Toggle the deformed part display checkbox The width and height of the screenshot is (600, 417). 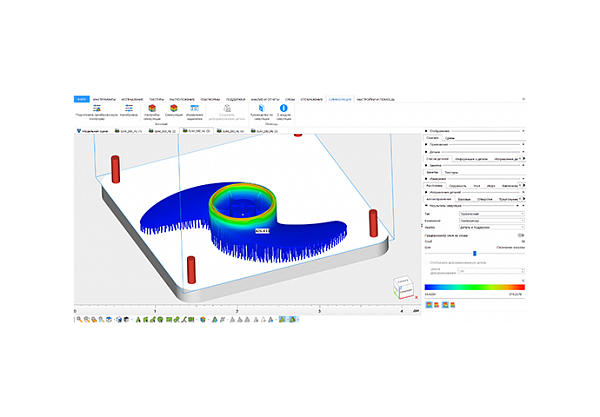coord(427,261)
